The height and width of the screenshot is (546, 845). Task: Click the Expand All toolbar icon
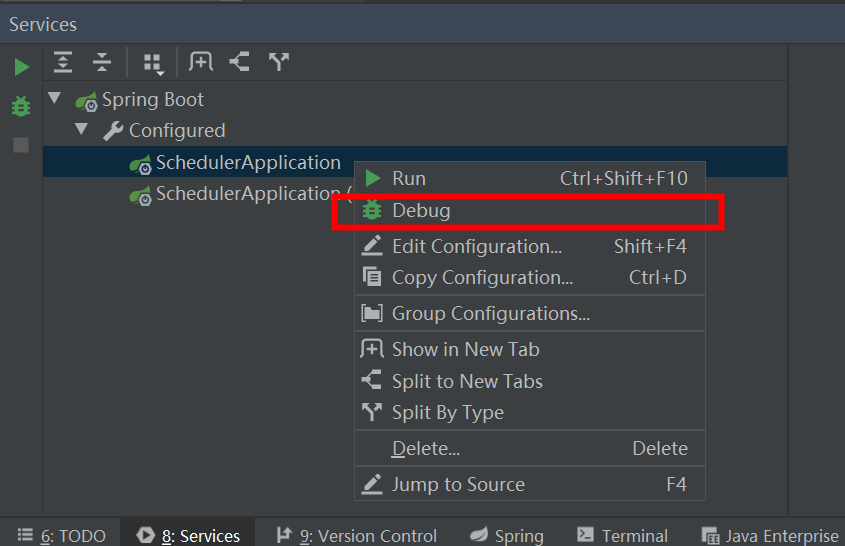(x=63, y=62)
